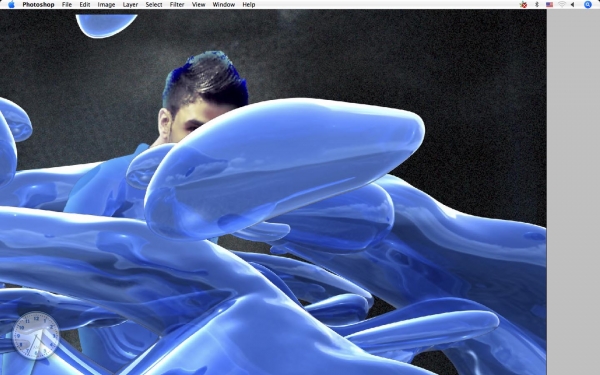Open the Apple menu

(11, 5)
